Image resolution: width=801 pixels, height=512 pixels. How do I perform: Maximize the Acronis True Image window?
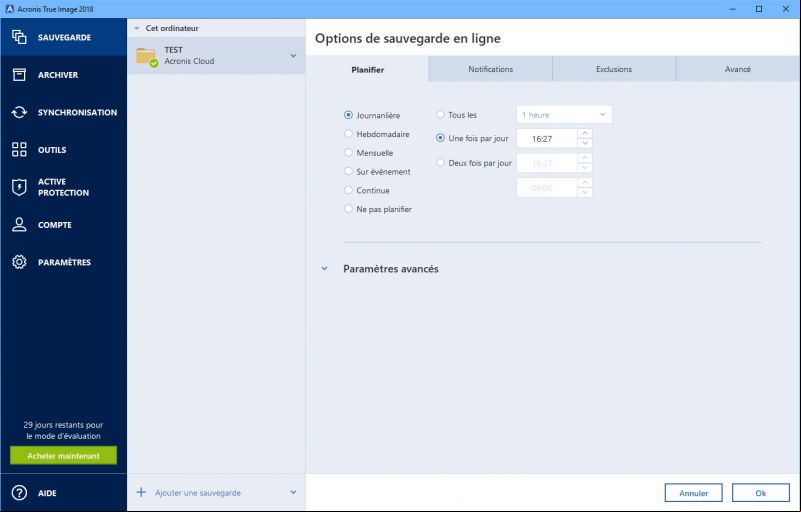pos(759,9)
